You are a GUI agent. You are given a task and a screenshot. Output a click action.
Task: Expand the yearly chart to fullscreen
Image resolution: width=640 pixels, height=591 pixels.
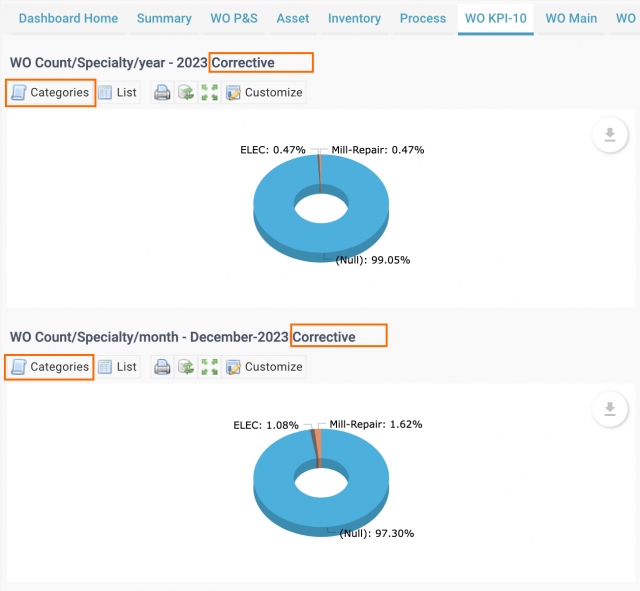[x=209, y=93]
